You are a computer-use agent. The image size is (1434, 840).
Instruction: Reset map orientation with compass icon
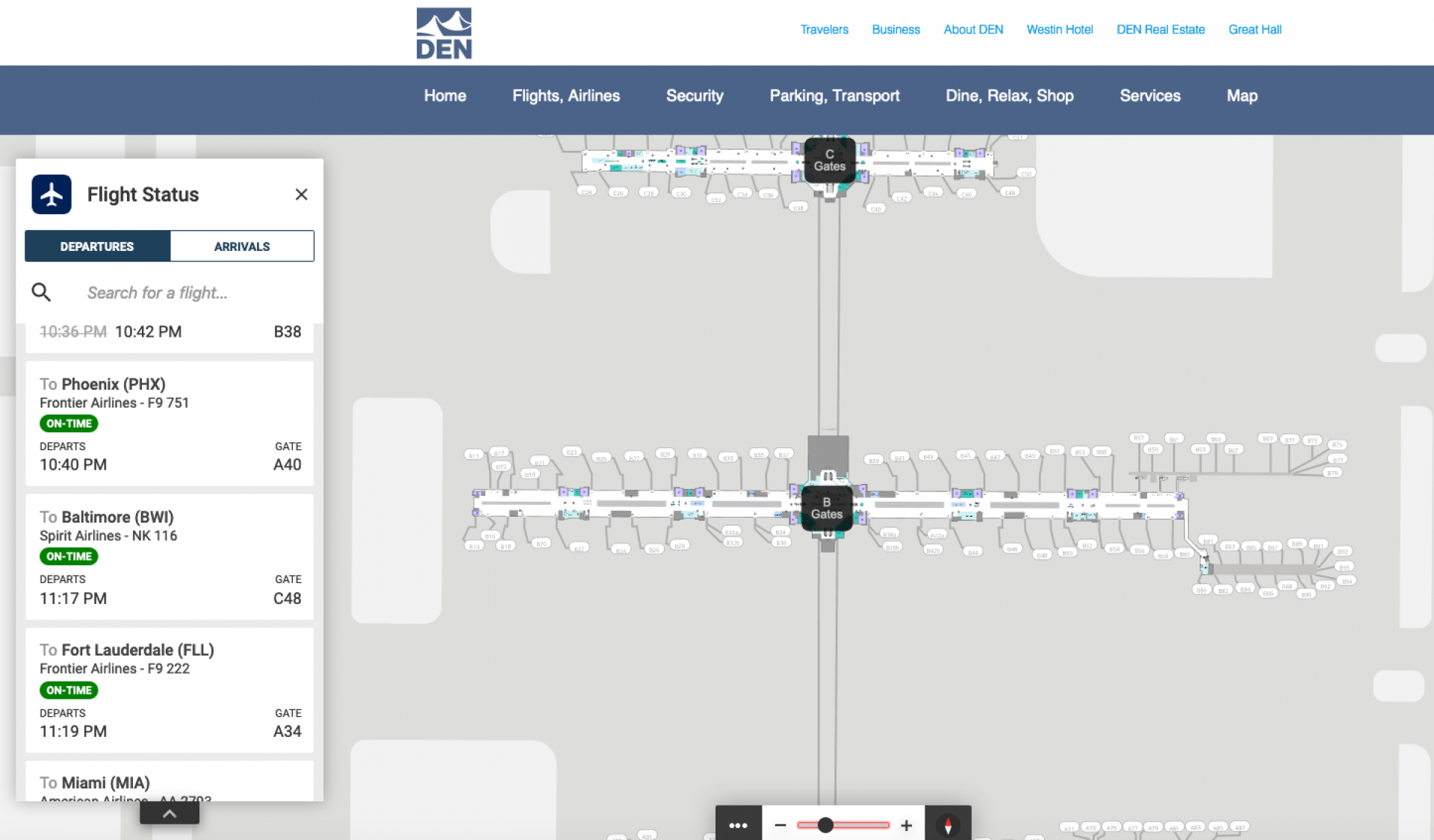click(x=948, y=825)
